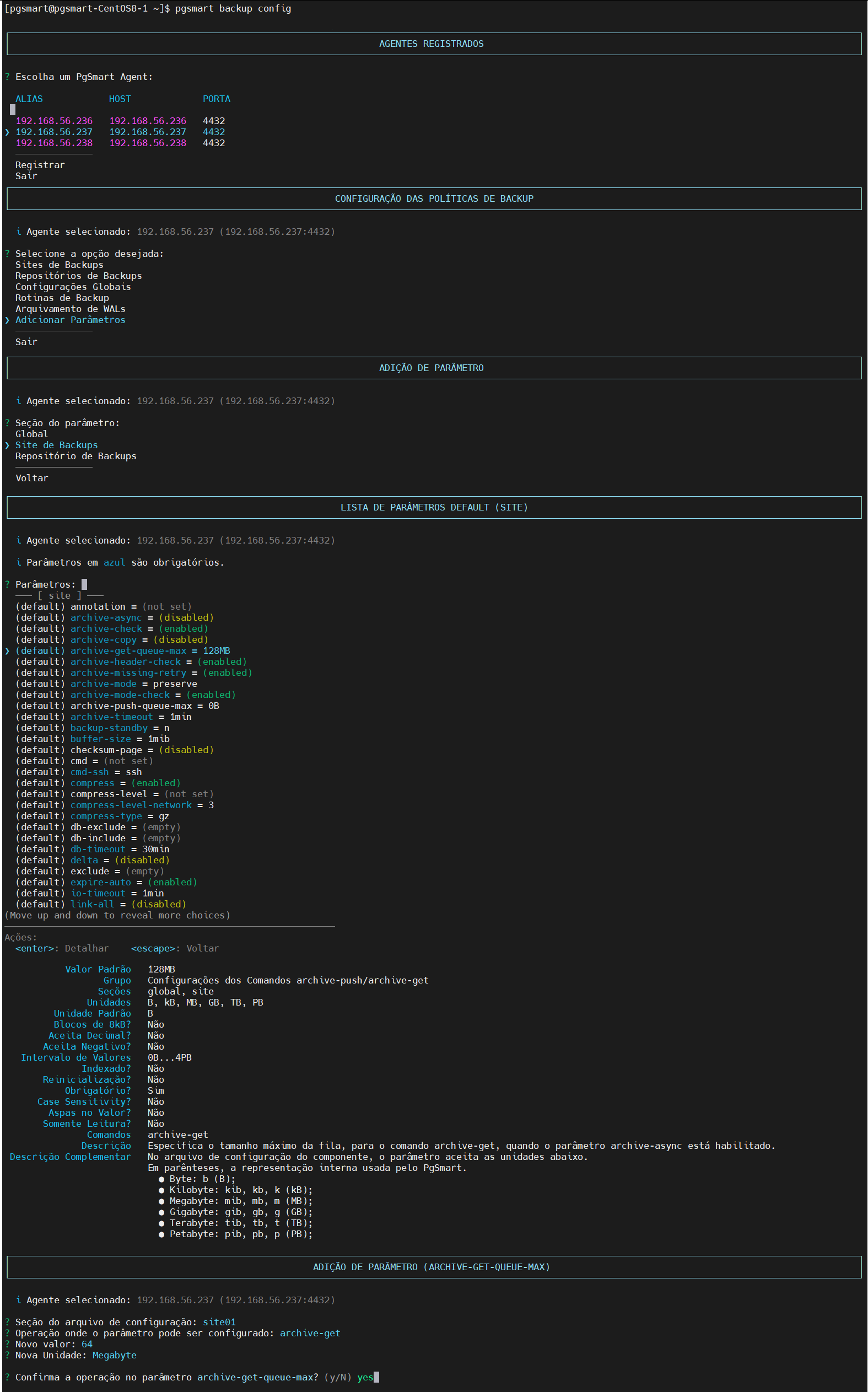The image size is (868, 1392).
Task: Select archive-check parameter row
Action: click(x=112, y=629)
